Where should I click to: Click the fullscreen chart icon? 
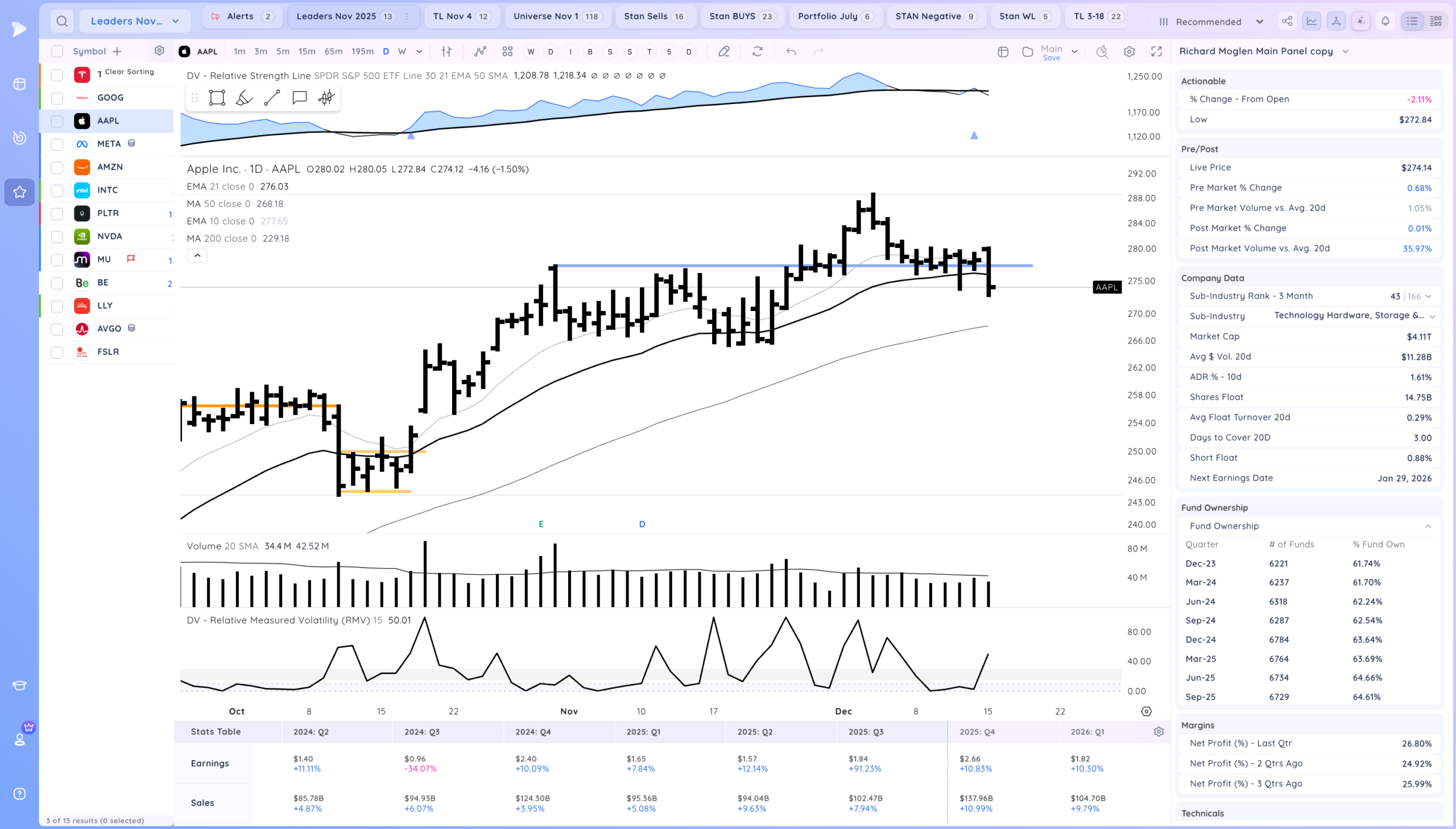tap(1156, 51)
